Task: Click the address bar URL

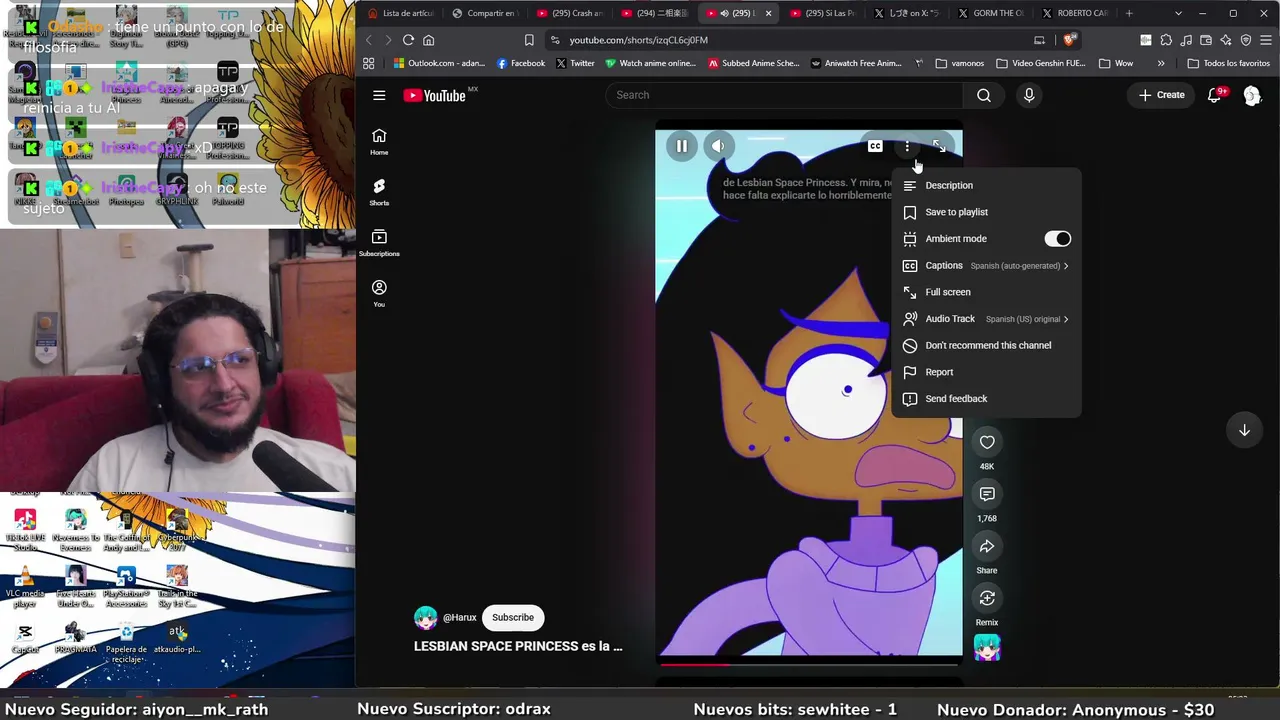Action: click(x=639, y=40)
